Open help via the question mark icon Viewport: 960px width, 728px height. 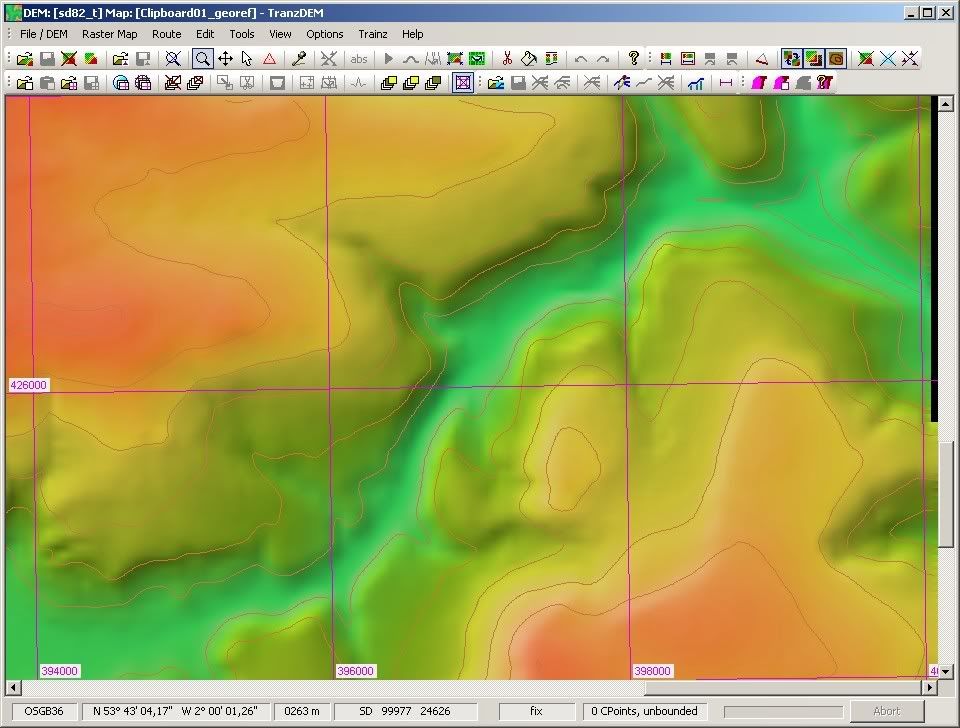633,59
